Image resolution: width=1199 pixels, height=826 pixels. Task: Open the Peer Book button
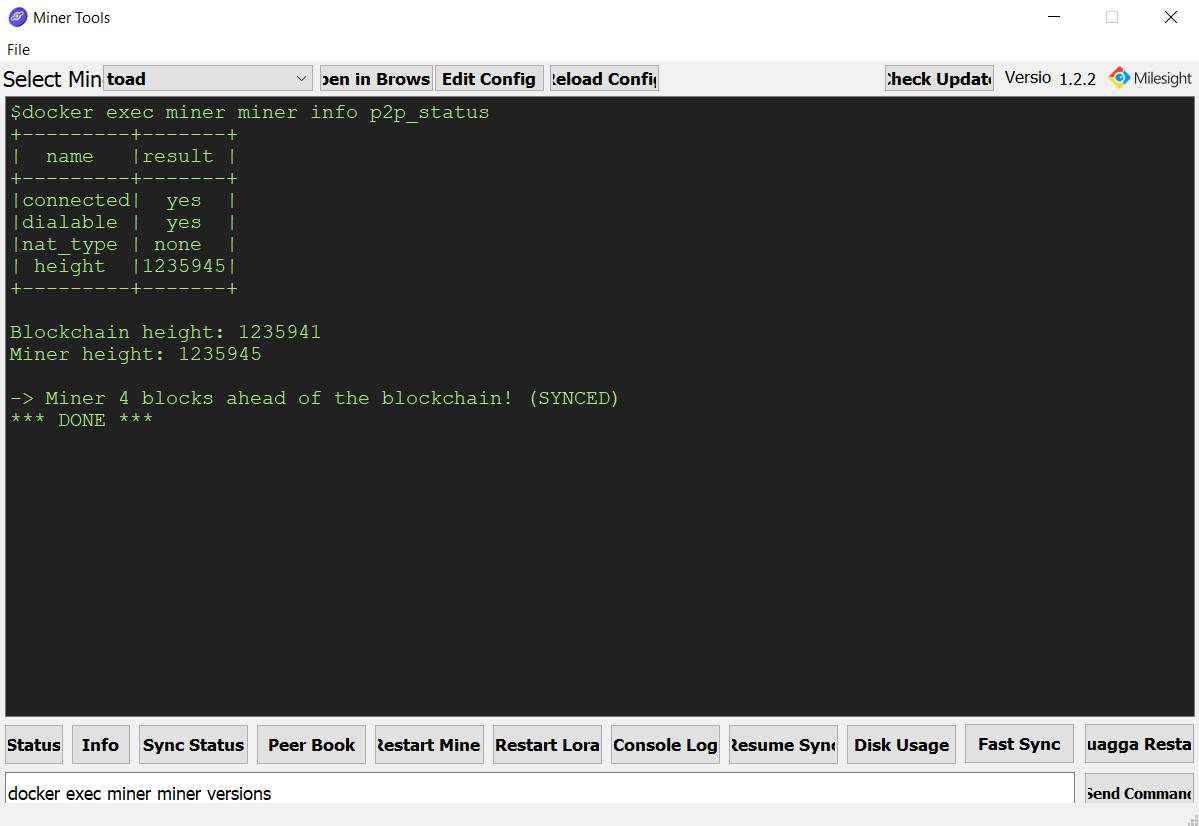pyautogui.click(x=311, y=745)
